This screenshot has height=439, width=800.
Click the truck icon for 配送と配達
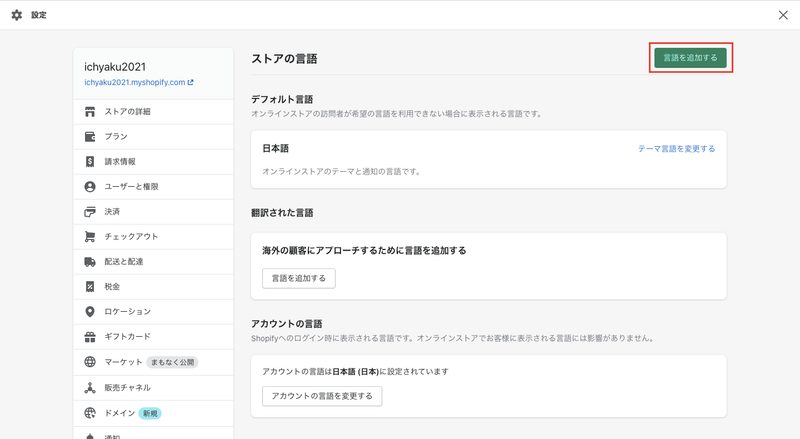point(90,261)
